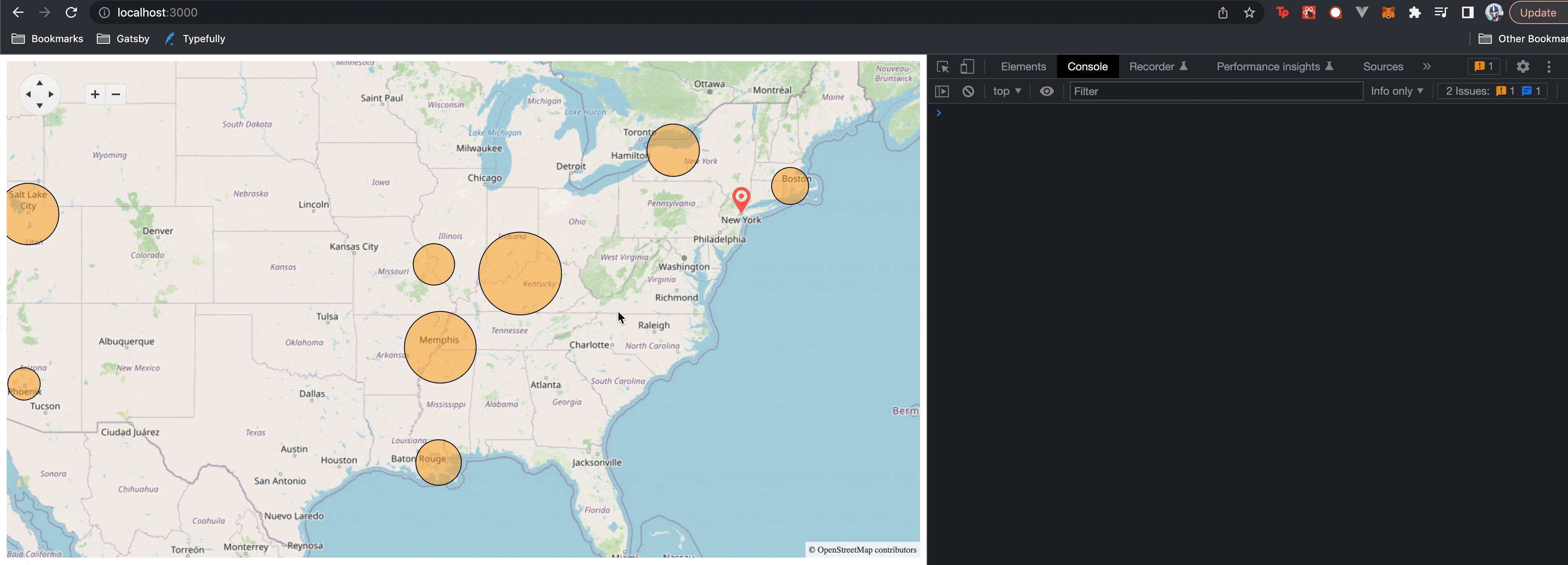Open issues counter badge in DevTools
This screenshot has width=1568, height=565.
click(x=1483, y=66)
